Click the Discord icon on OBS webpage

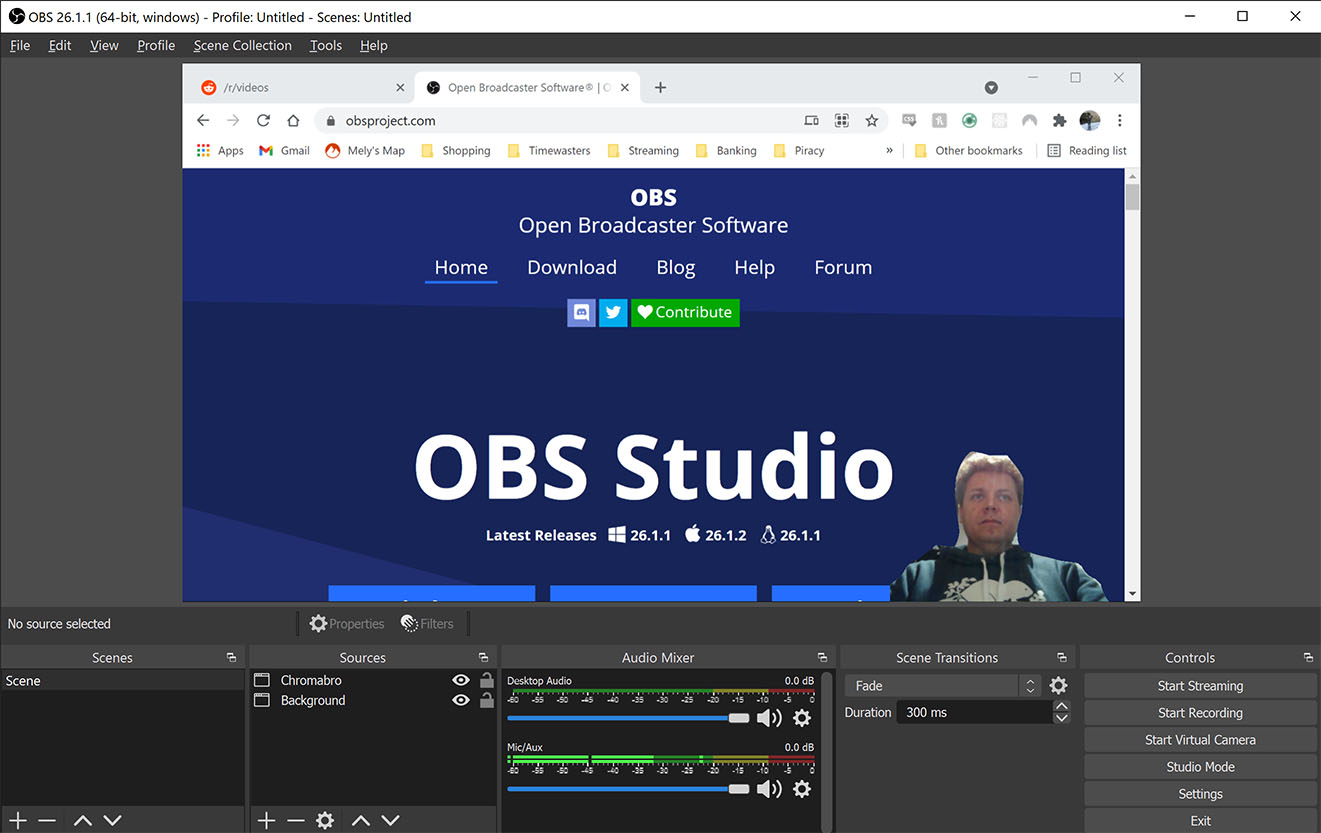(582, 312)
